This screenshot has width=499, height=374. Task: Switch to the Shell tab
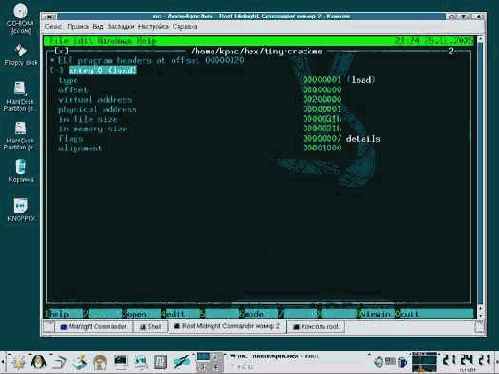tap(150, 327)
